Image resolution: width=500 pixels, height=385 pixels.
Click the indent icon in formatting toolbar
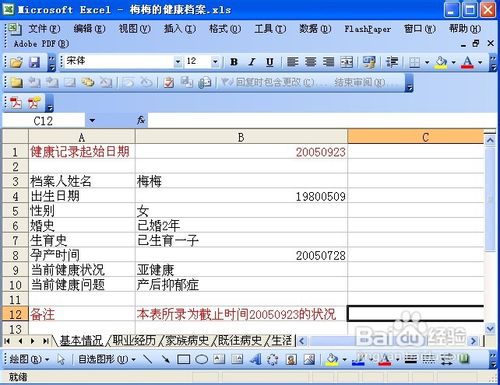pyautogui.click(x=392, y=62)
